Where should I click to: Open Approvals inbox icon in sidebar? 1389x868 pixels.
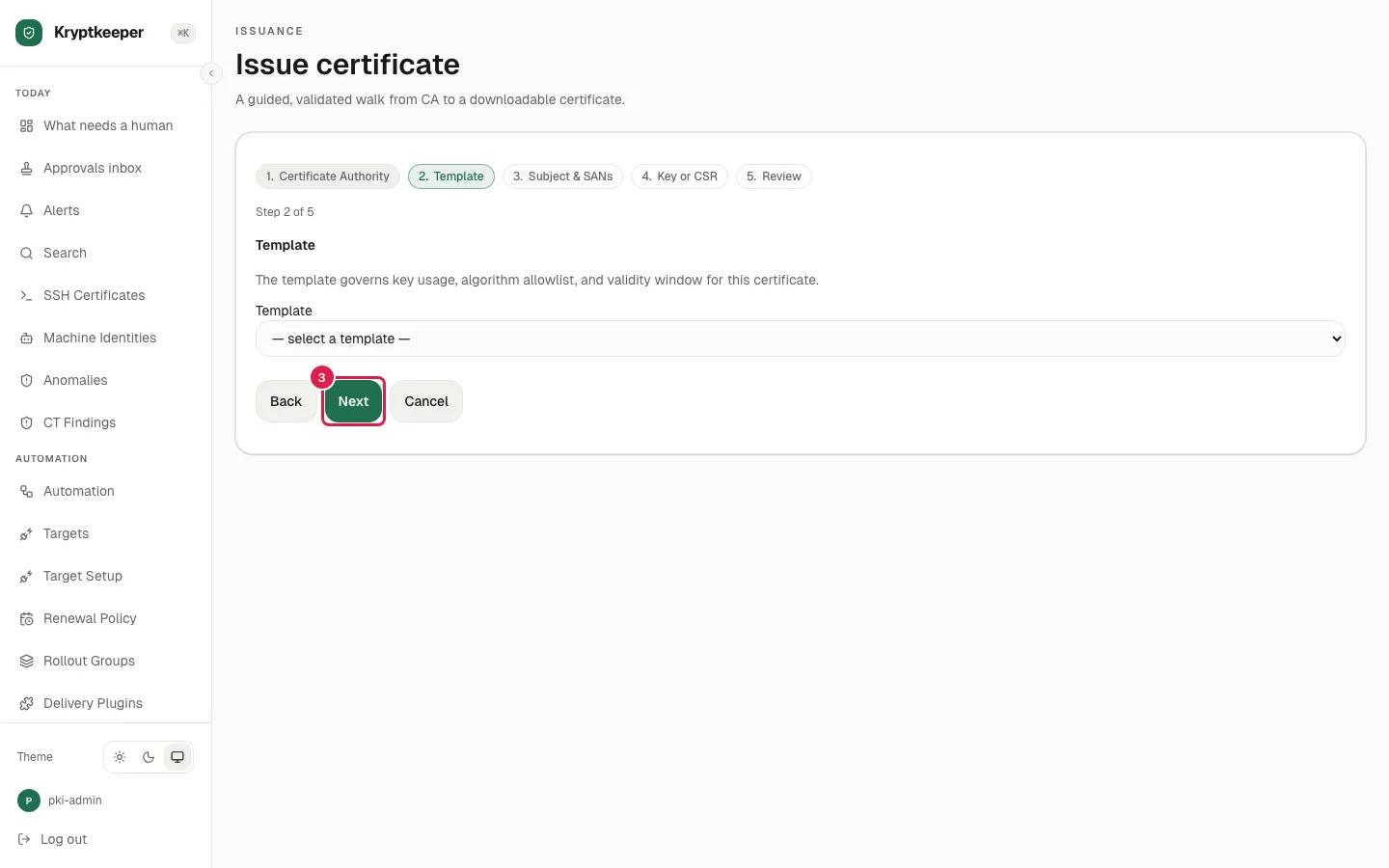(27, 168)
